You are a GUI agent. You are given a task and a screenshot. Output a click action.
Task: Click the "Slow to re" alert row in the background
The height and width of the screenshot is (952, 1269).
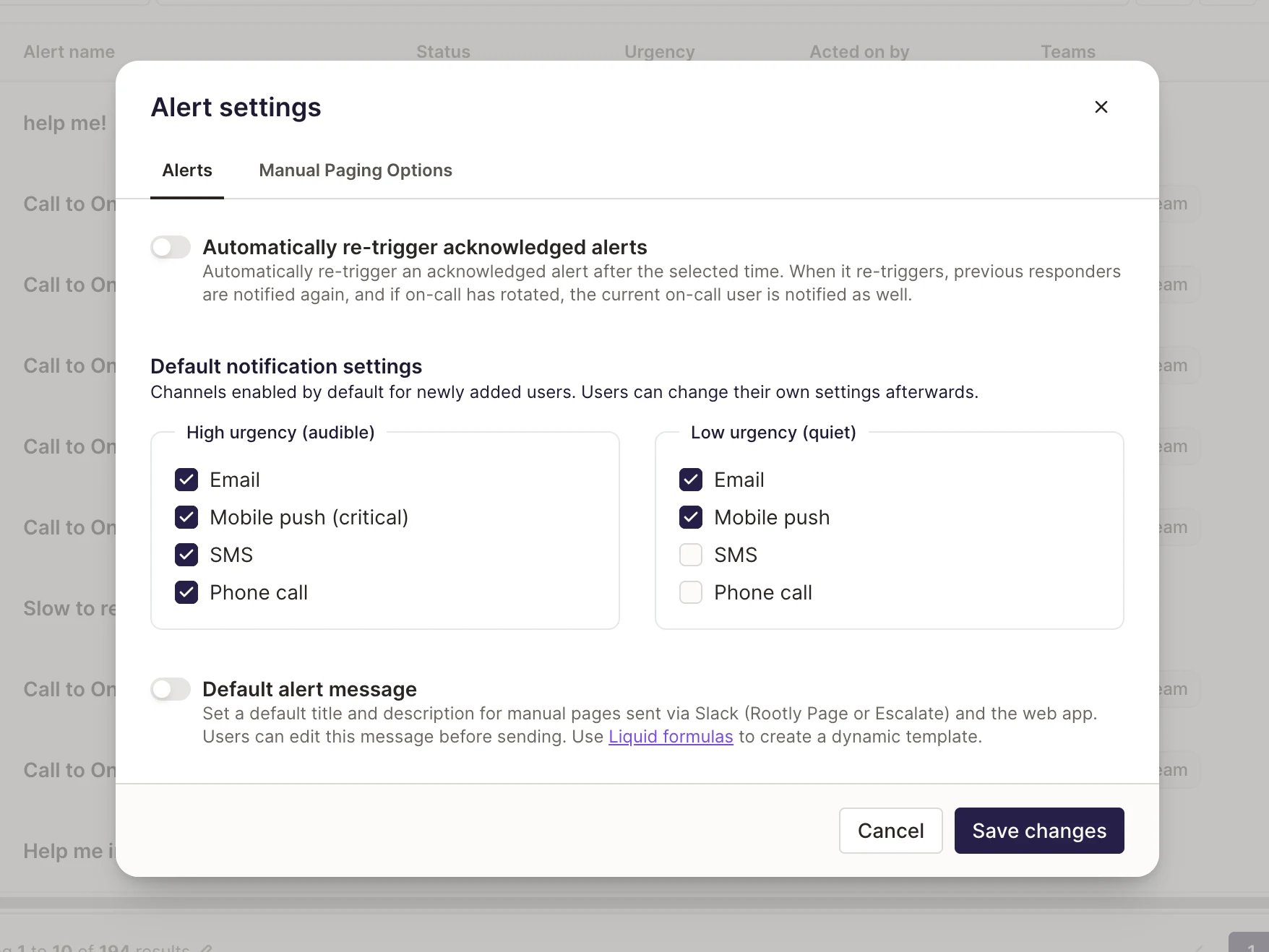click(69, 608)
